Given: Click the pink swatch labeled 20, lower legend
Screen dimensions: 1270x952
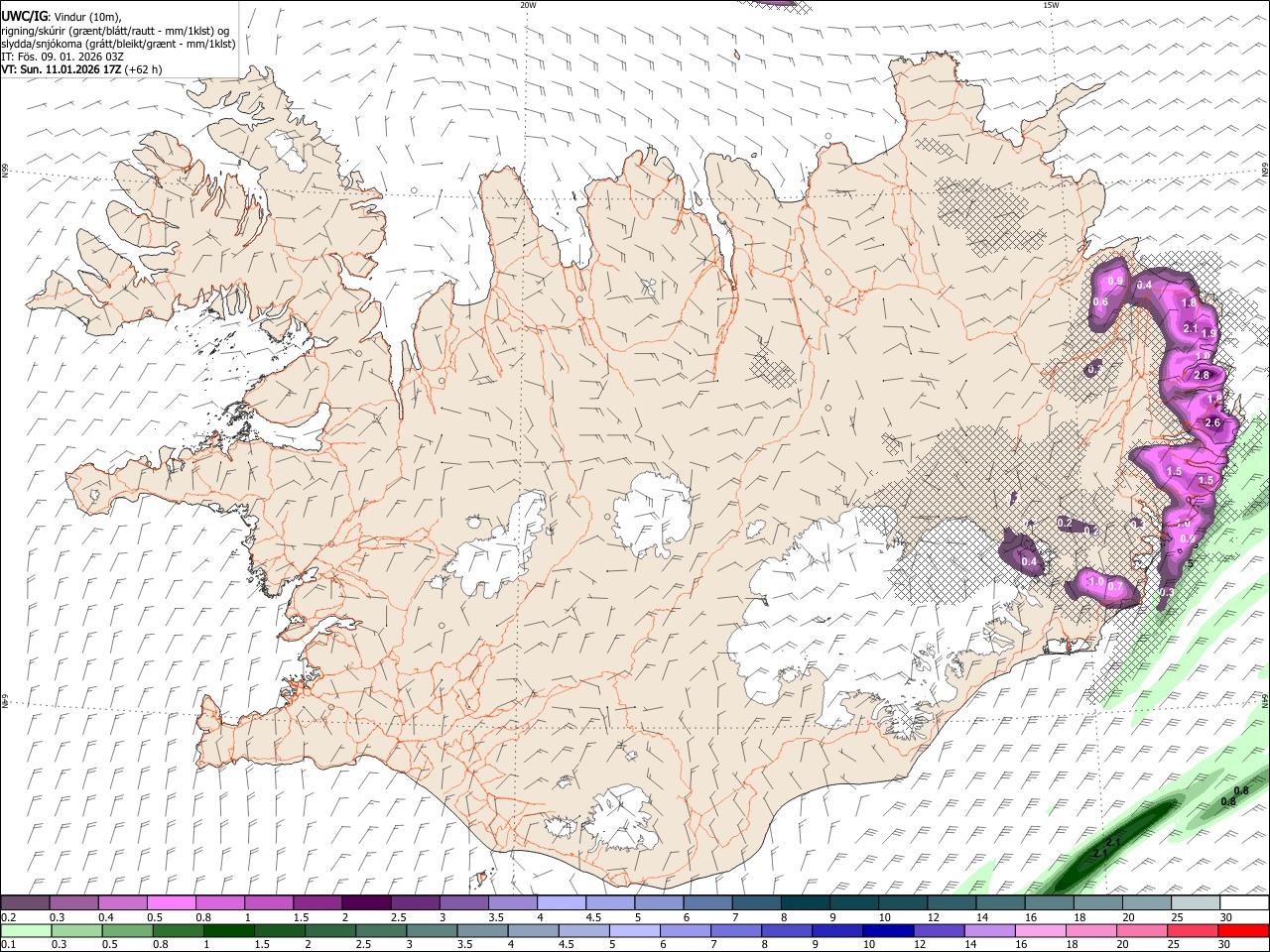Looking at the screenshot, I should [x=1143, y=930].
